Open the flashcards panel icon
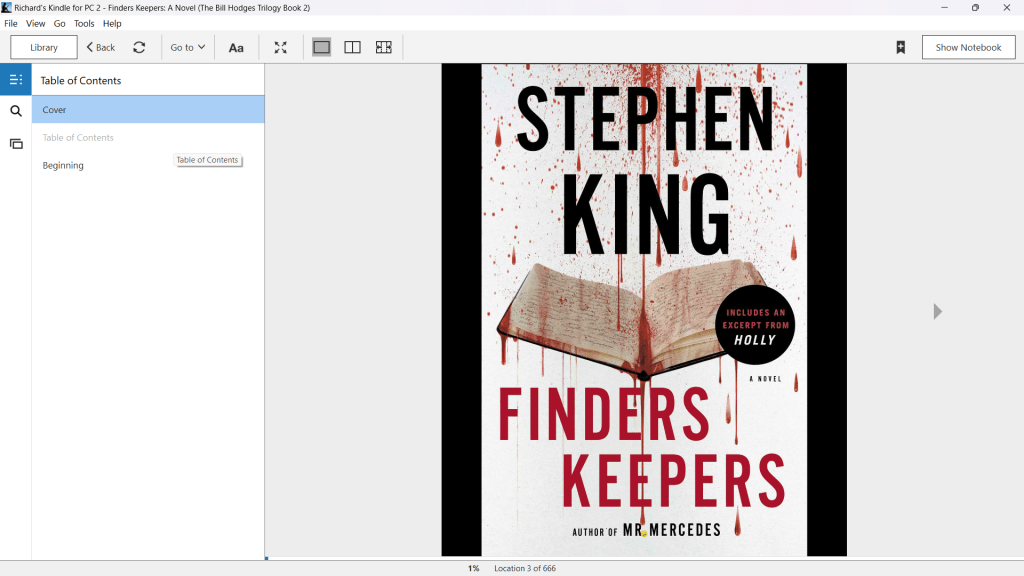The width and height of the screenshot is (1024, 576). [x=16, y=144]
